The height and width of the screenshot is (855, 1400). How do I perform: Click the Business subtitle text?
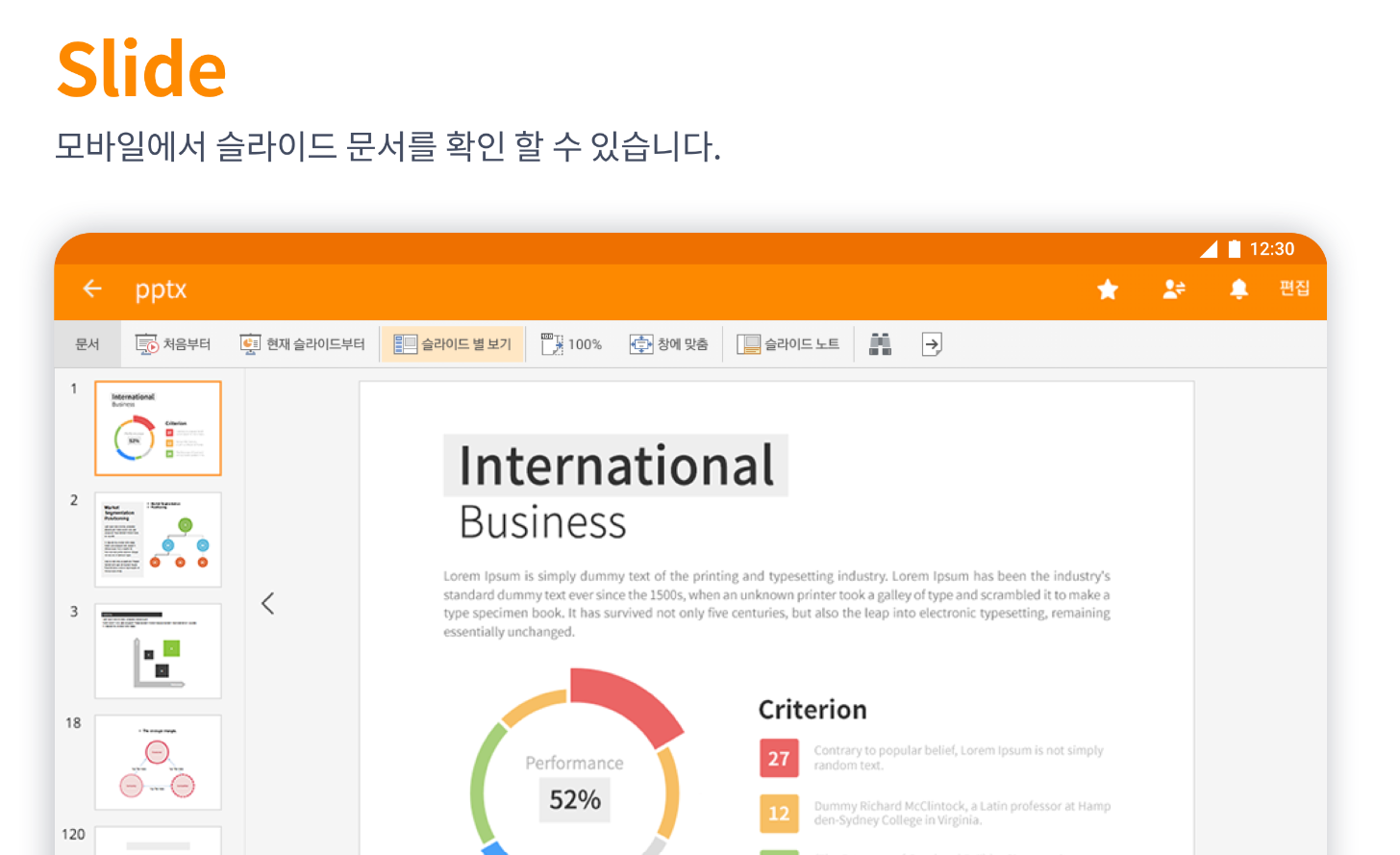pyautogui.click(x=543, y=523)
